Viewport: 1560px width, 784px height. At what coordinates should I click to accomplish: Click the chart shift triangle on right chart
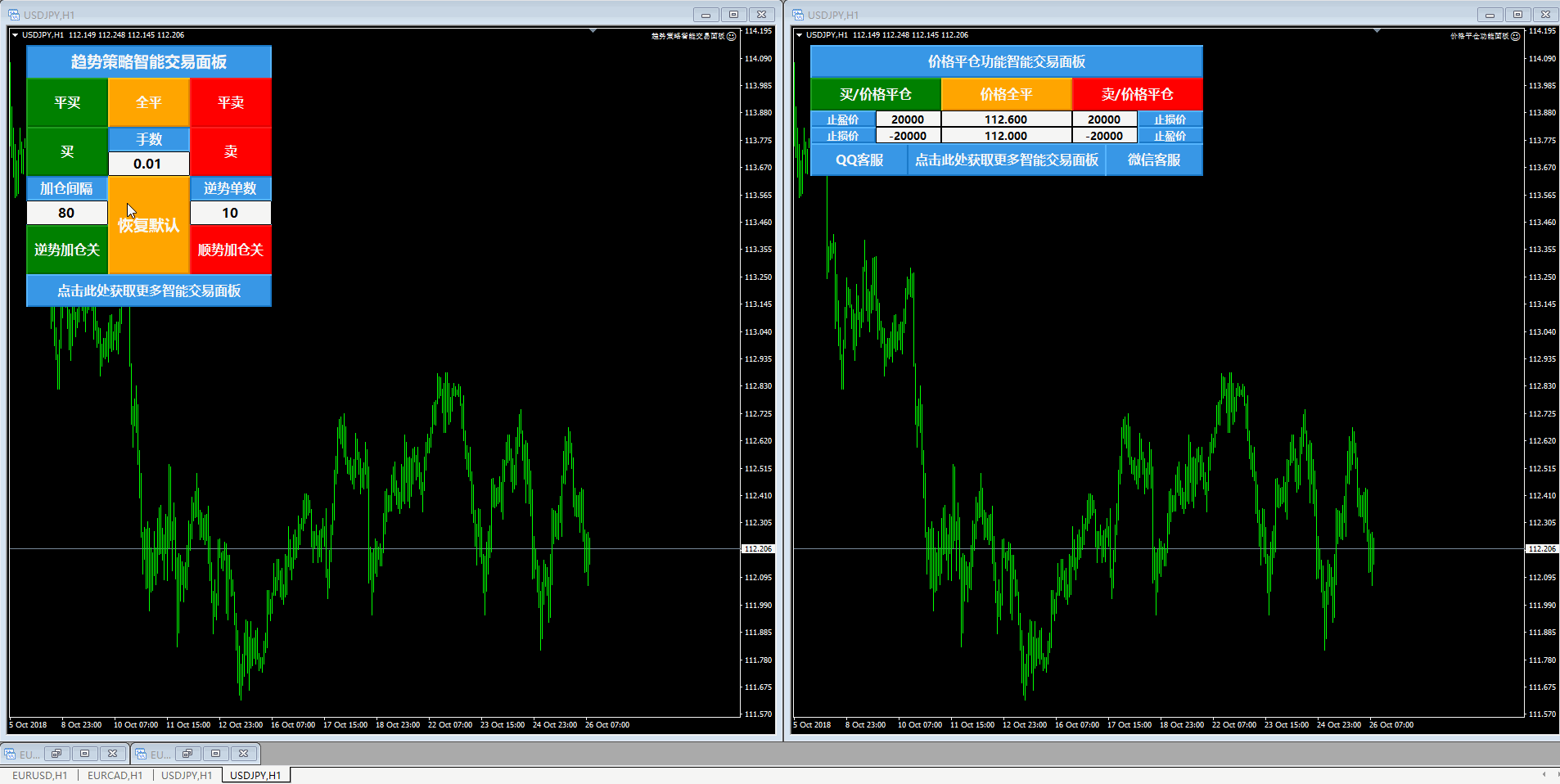1377,31
